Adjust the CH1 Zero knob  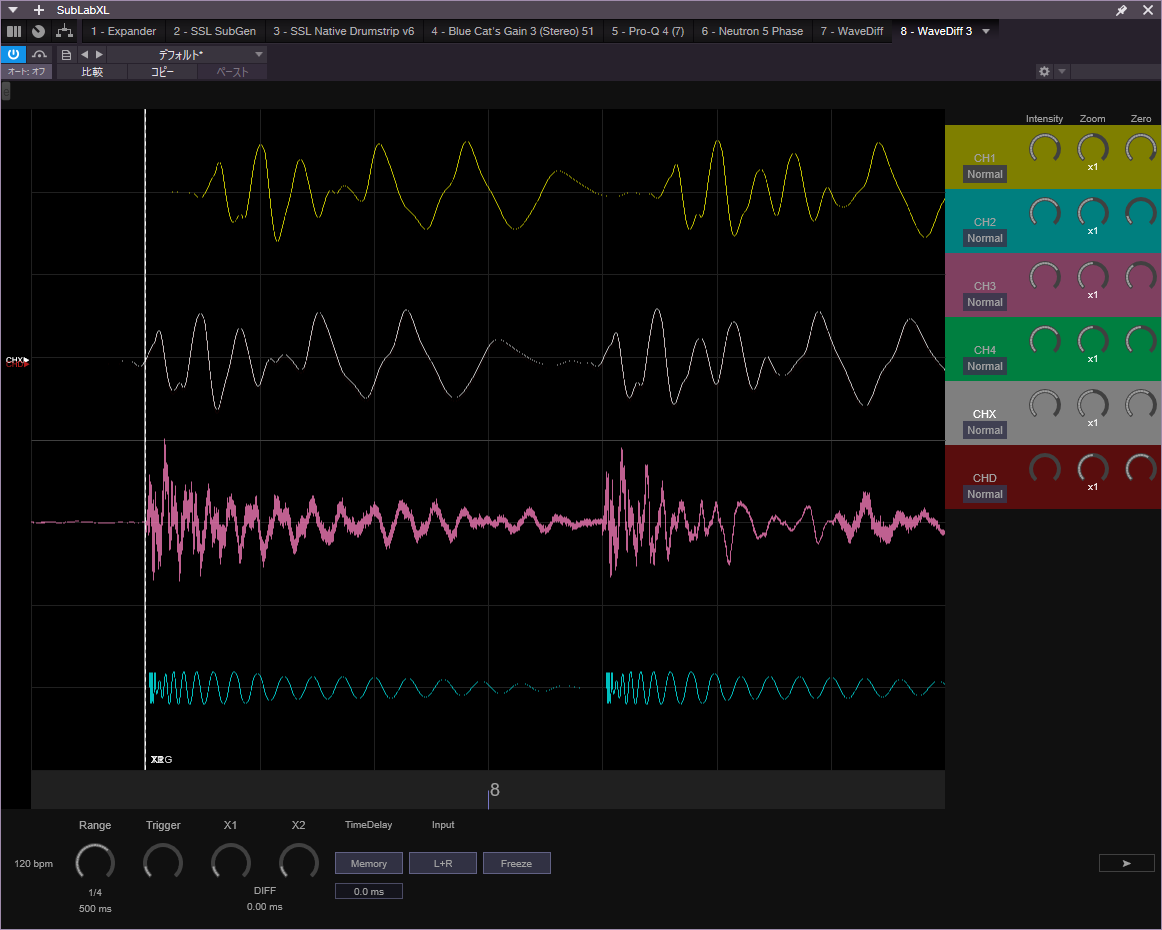[1141, 149]
